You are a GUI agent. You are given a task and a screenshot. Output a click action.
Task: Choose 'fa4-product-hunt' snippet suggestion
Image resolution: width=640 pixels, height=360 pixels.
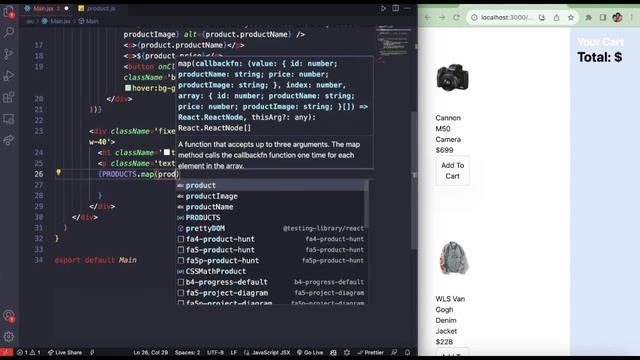271,239
